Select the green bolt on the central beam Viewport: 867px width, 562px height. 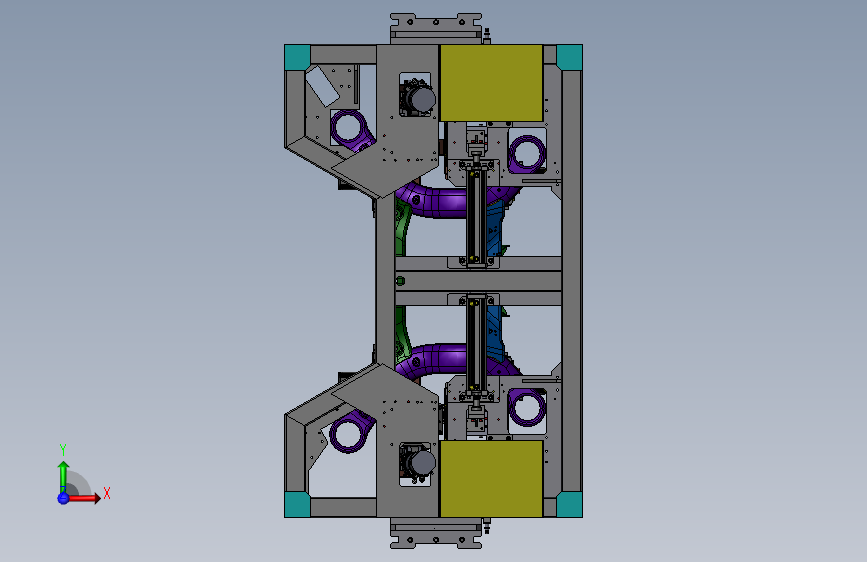tap(400, 281)
